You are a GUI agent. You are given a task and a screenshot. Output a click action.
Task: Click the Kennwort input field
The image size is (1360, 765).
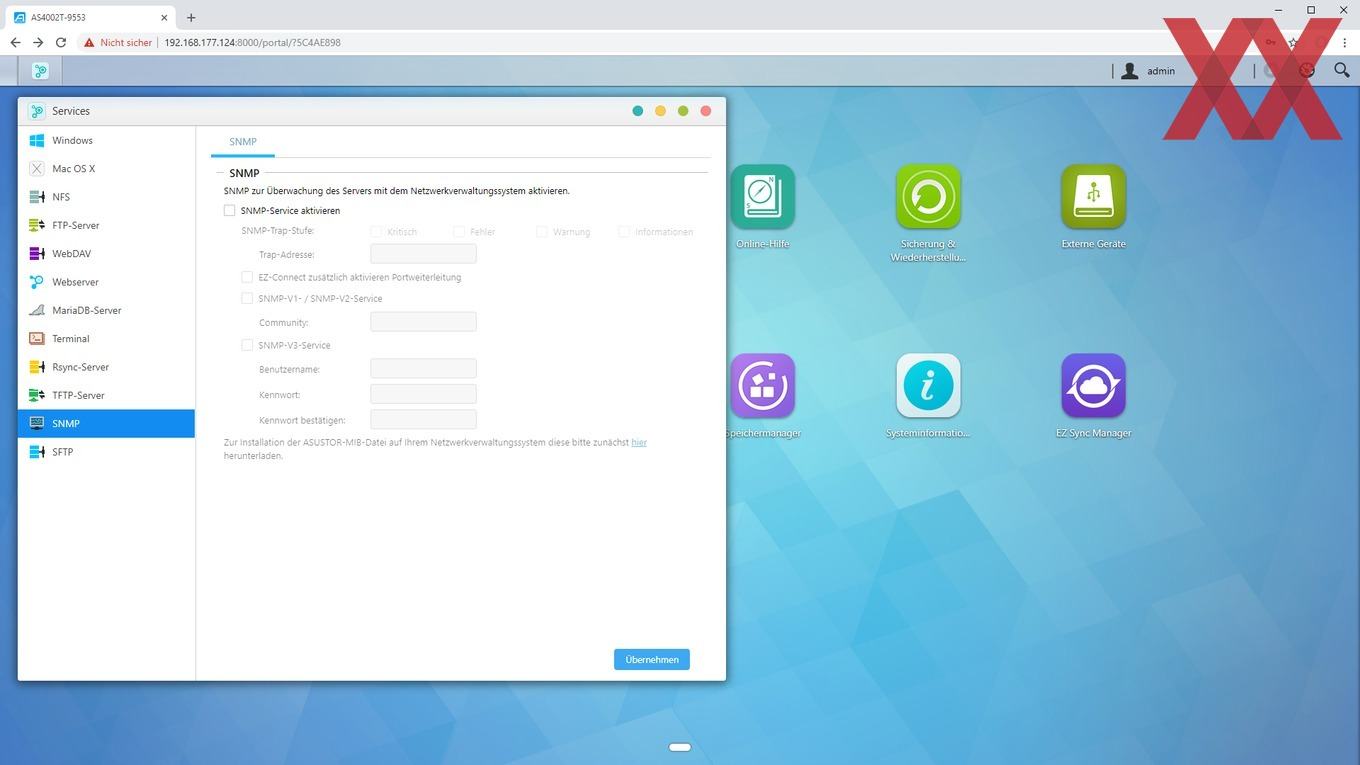click(423, 394)
